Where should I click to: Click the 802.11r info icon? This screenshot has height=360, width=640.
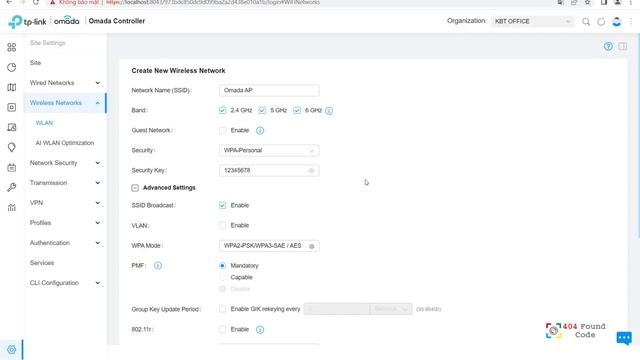pyautogui.click(x=260, y=329)
